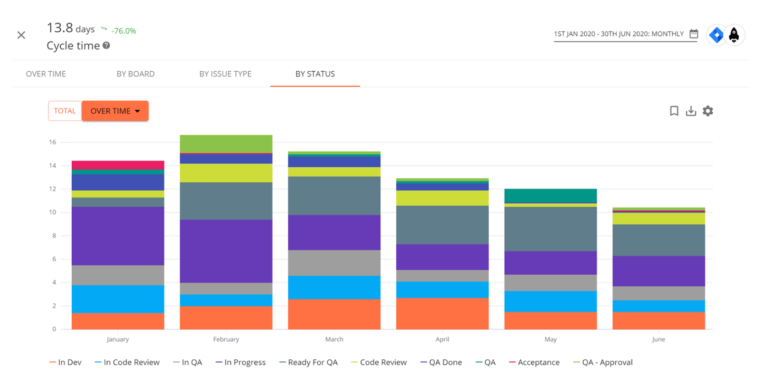Open the calendar date picker icon

tap(694, 34)
